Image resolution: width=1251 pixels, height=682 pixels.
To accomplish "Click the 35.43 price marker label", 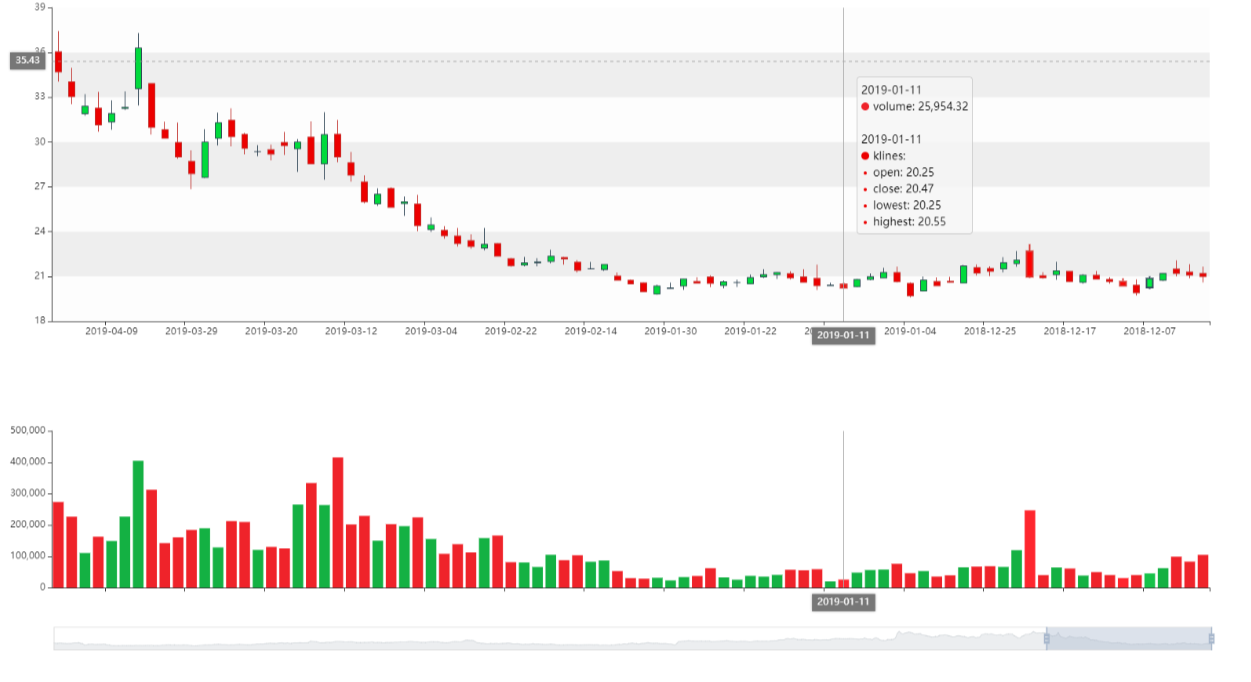I will [x=28, y=61].
